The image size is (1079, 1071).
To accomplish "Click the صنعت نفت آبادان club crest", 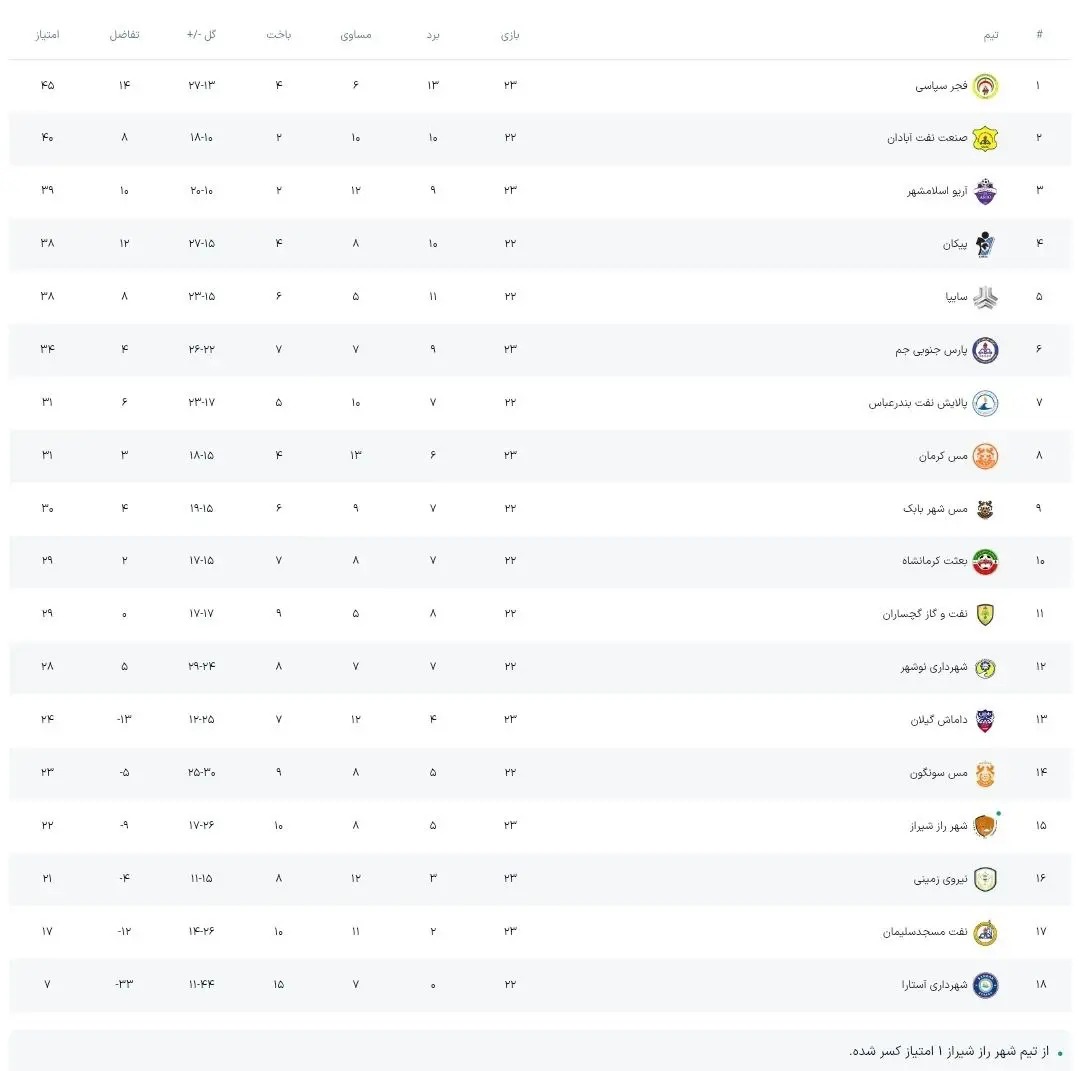I will tap(985, 138).
